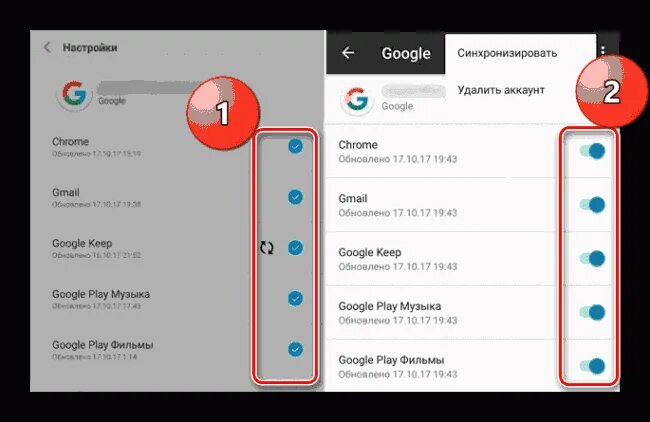Image resolution: width=650 pixels, height=422 pixels.
Task: Toggle Google Keep sync switch
Action: click(592, 259)
